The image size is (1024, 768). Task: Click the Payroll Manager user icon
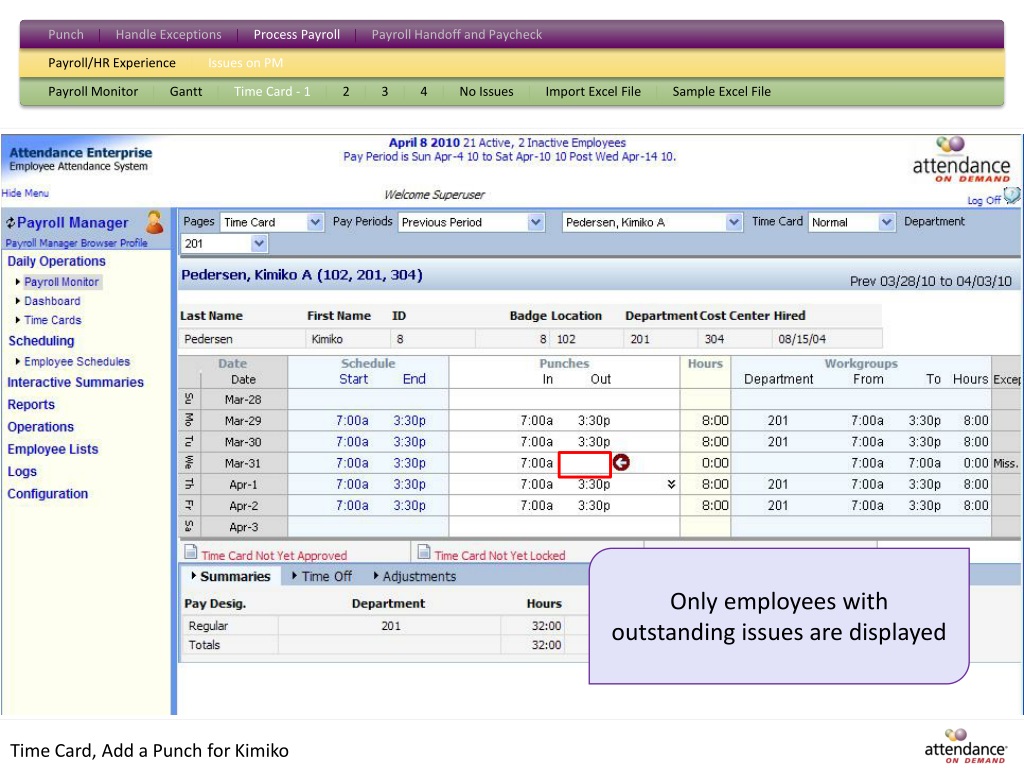pyautogui.click(x=155, y=222)
